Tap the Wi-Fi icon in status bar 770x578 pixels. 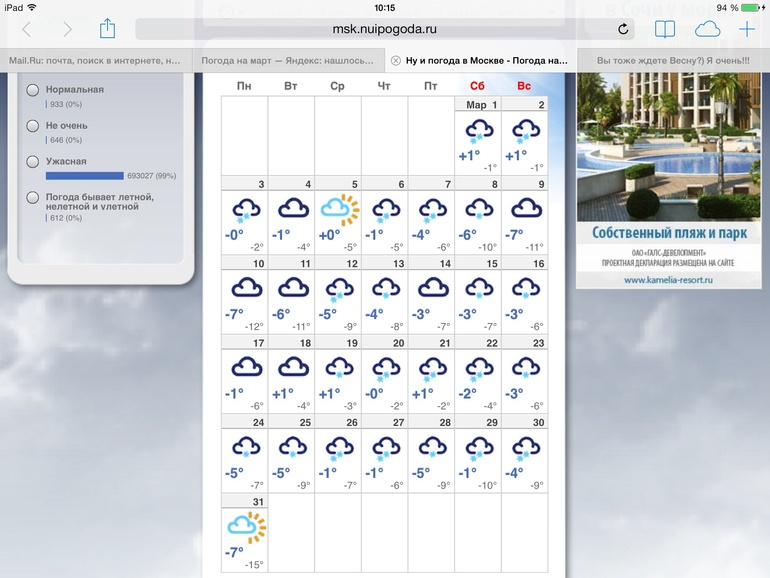[32, 7]
